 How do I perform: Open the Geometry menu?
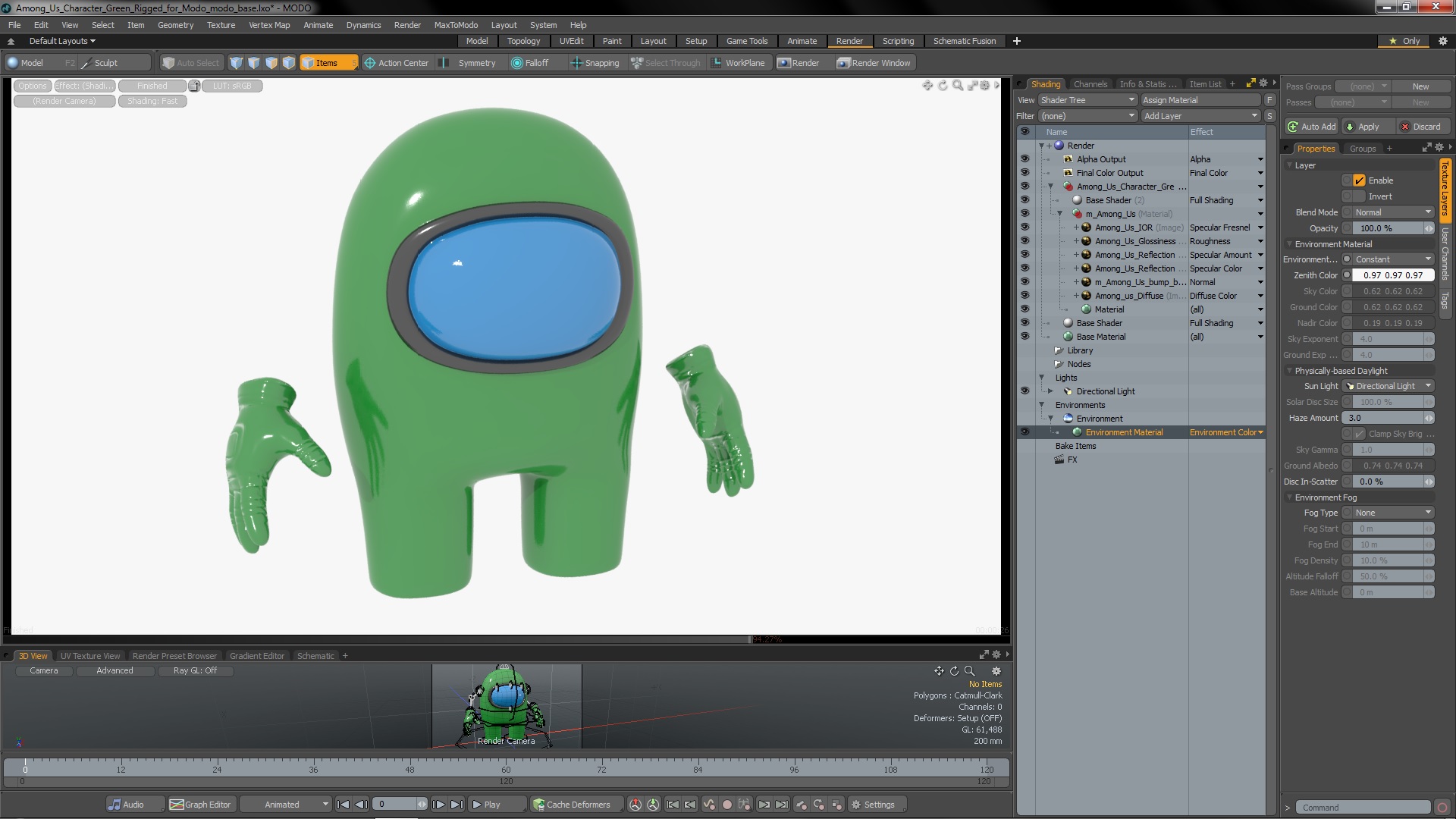175,25
